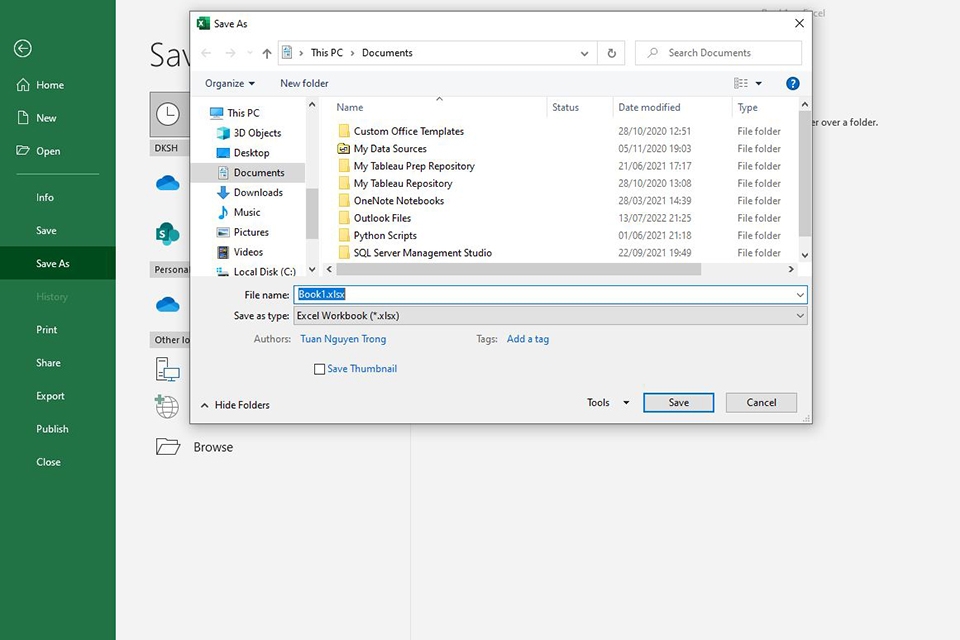960x640 pixels.
Task: Expand the Save as type dropdown
Action: tap(550, 316)
